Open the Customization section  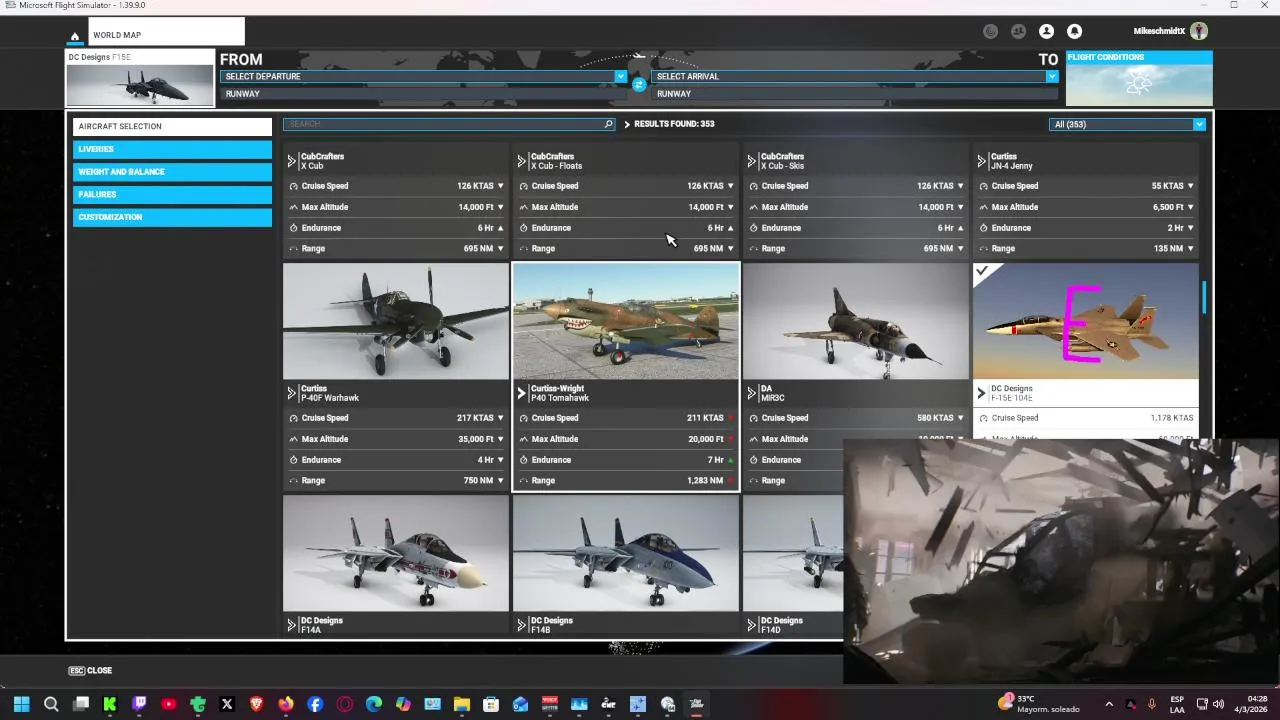click(x=172, y=217)
